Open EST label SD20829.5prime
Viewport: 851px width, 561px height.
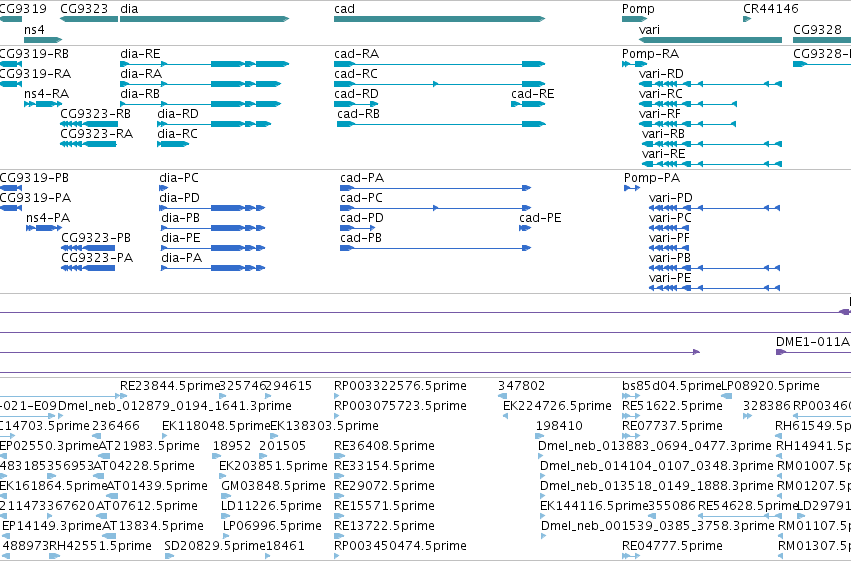[x=215, y=546]
